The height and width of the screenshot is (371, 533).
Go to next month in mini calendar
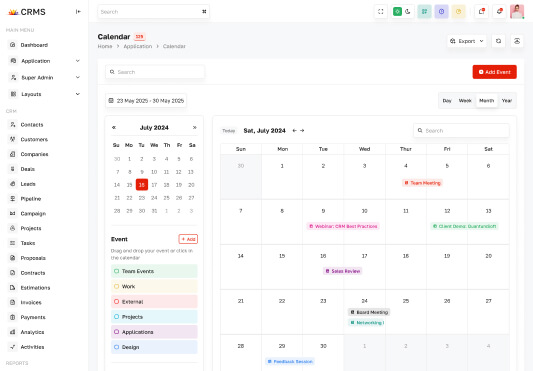click(194, 128)
